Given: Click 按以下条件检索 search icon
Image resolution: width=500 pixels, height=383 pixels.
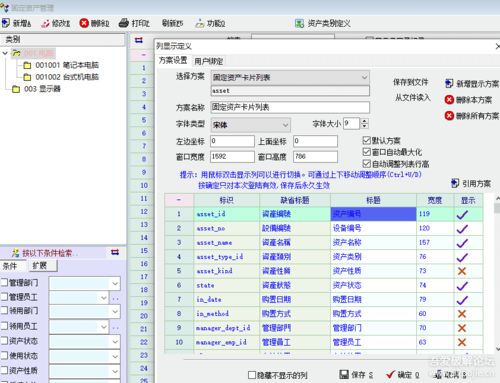Looking at the screenshot, I should (16, 253).
